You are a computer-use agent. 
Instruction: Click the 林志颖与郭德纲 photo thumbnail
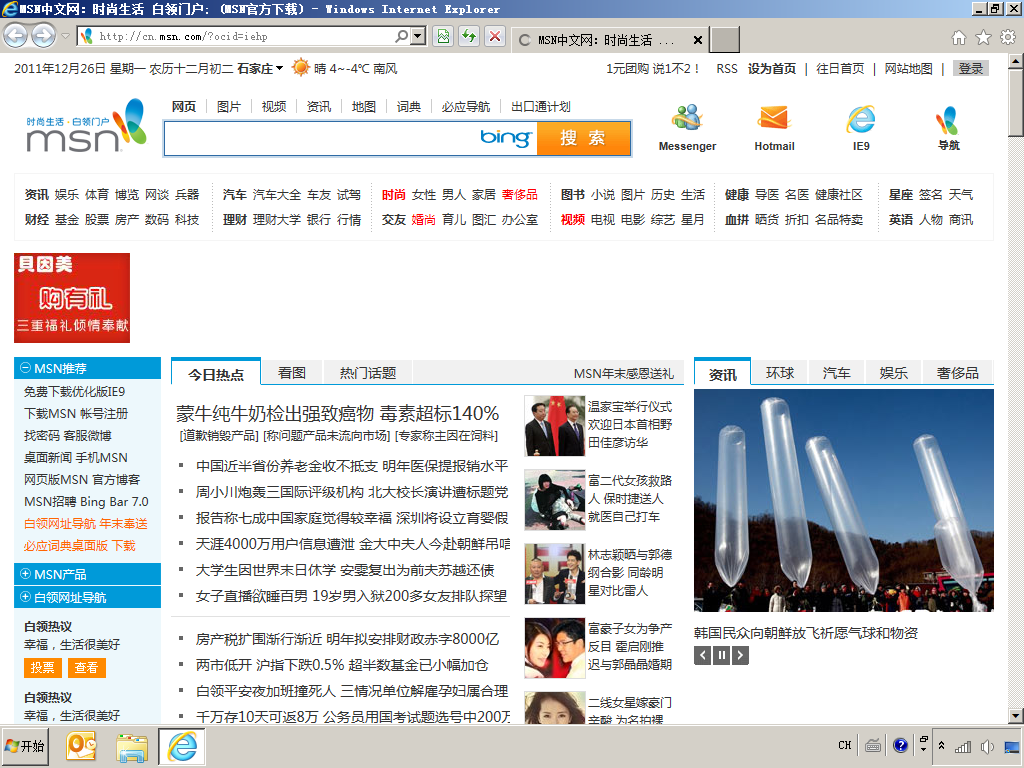[554, 573]
